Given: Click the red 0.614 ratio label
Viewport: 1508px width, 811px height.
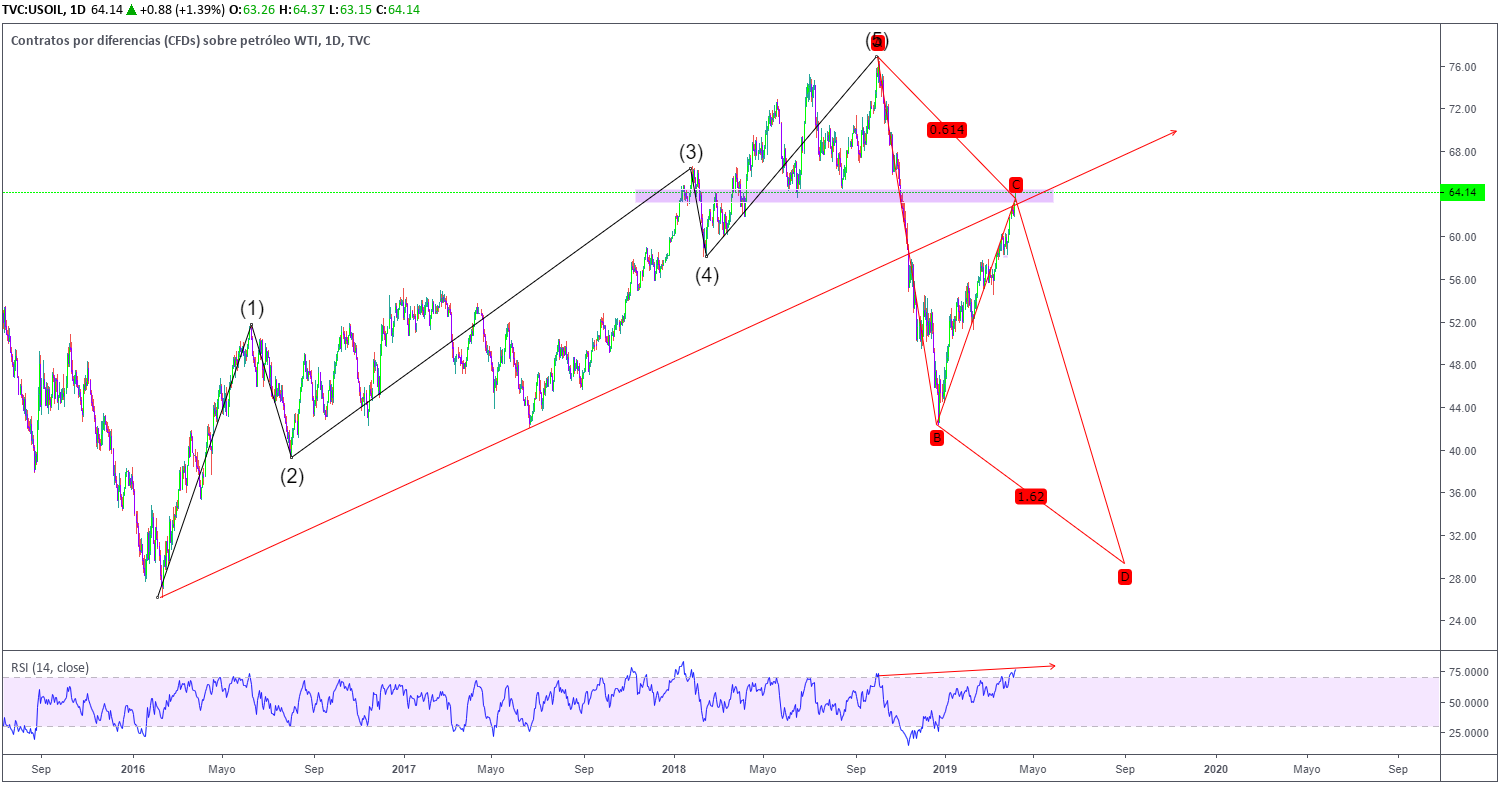Looking at the screenshot, I should point(946,130).
